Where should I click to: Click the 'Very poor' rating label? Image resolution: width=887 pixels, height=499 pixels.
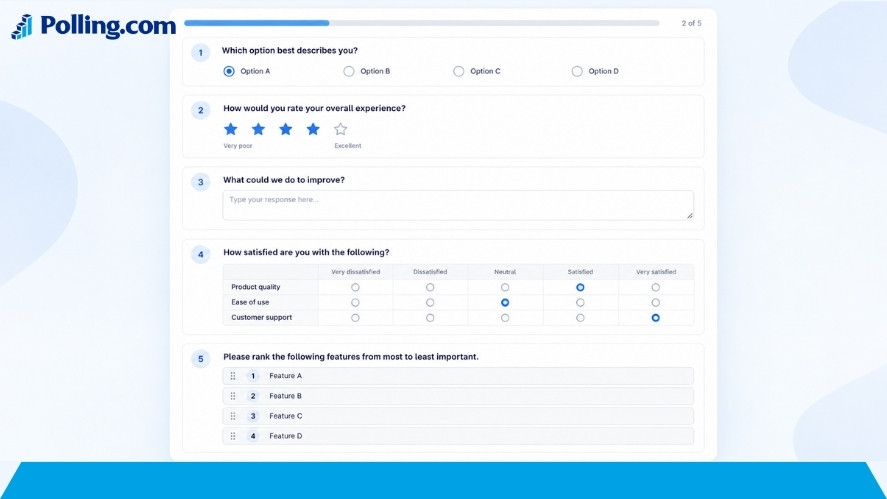point(238,146)
